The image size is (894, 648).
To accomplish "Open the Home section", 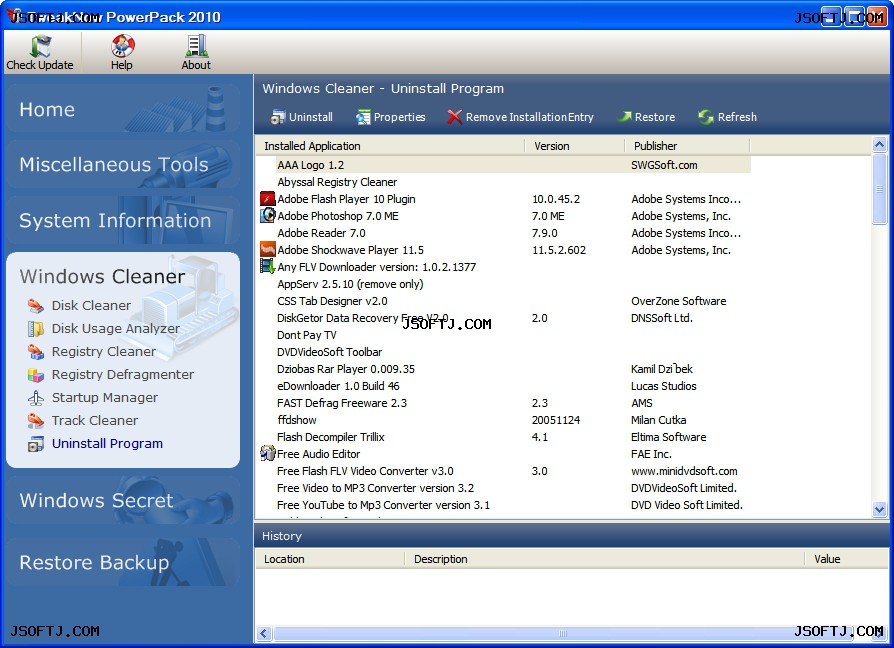I will [x=123, y=108].
